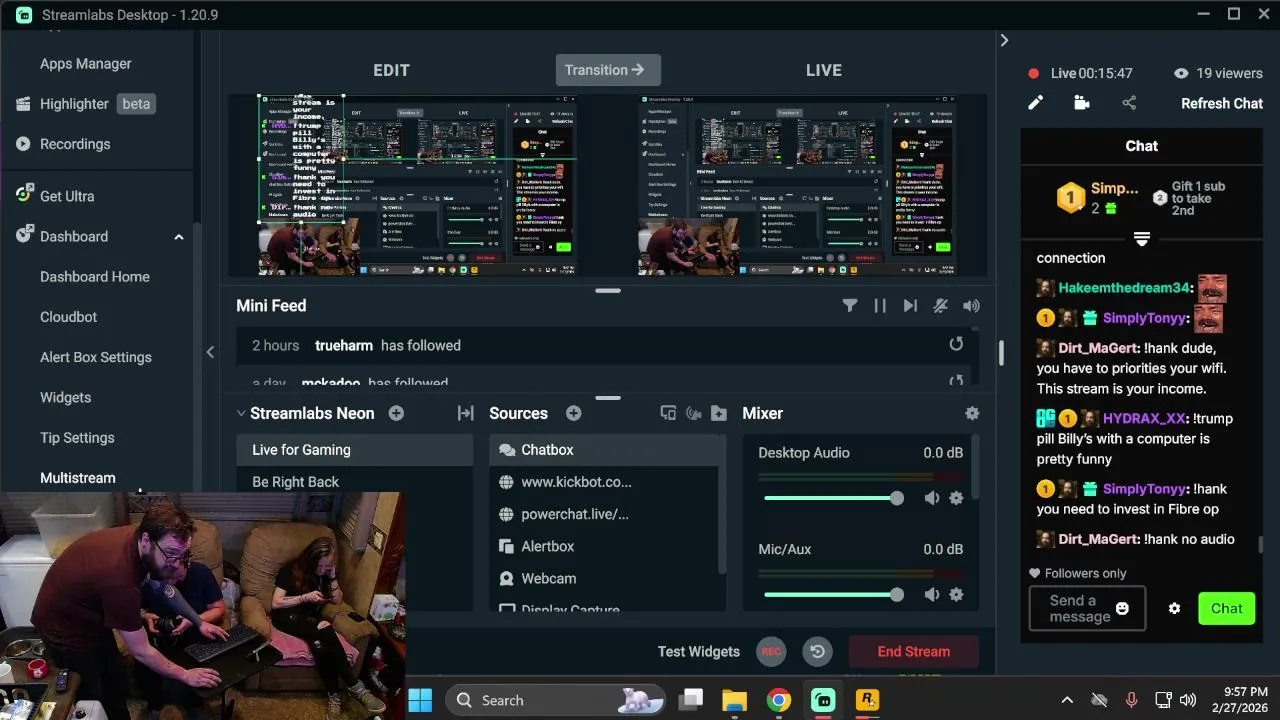Open File Explorer from taskbar
This screenshot has width=1280, height=720.
pyautogui.click(x=735, y=700)
